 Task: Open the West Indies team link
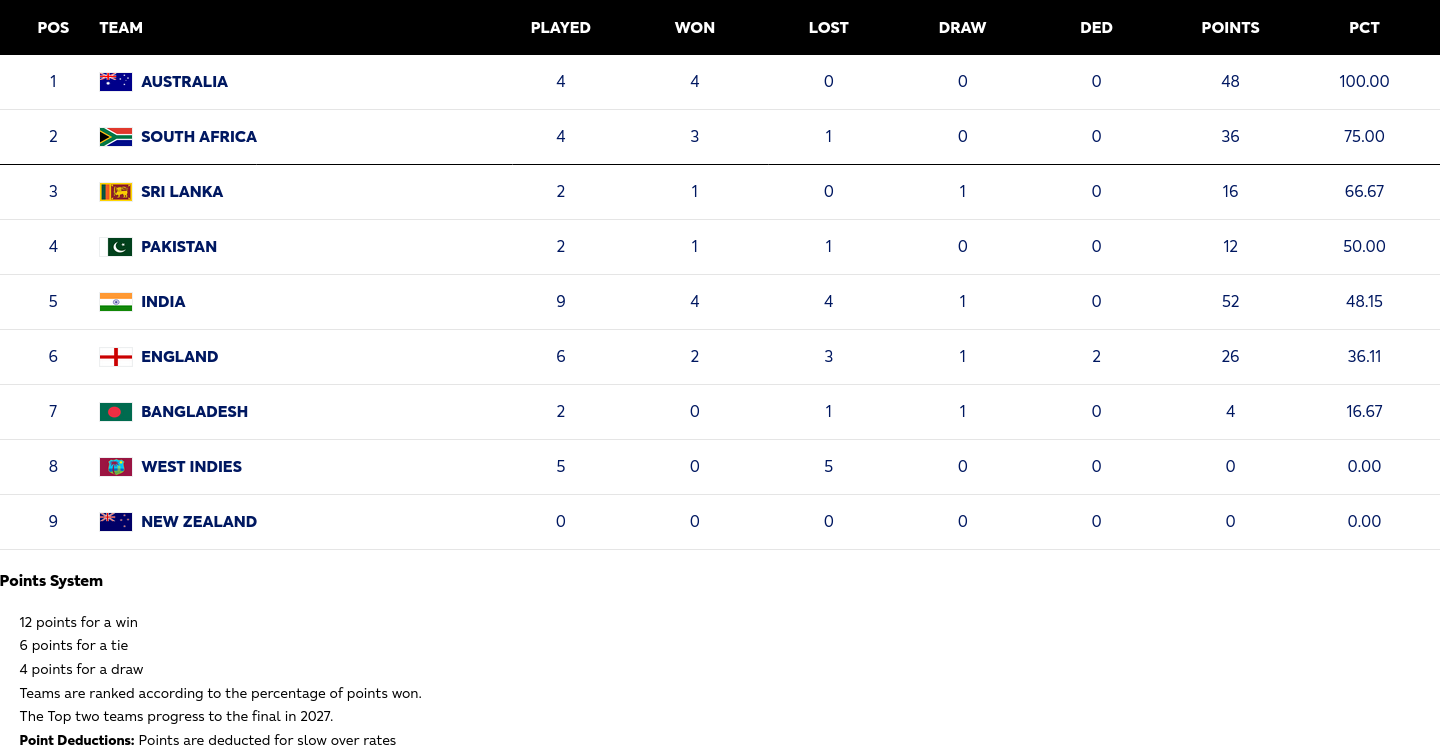click(191, 467)
